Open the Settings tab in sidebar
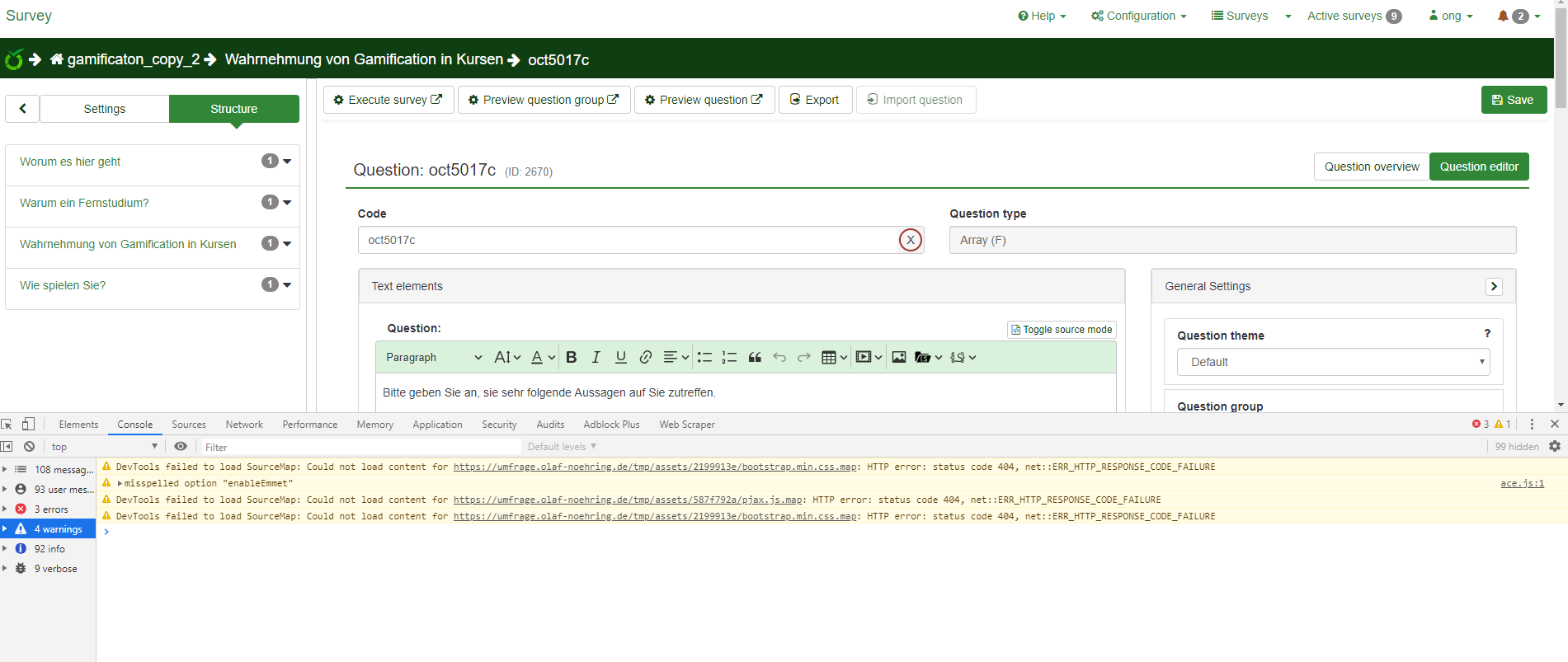Image resolution: width=1568 pixels, height=662 pixels. click(x=105, y=109)
